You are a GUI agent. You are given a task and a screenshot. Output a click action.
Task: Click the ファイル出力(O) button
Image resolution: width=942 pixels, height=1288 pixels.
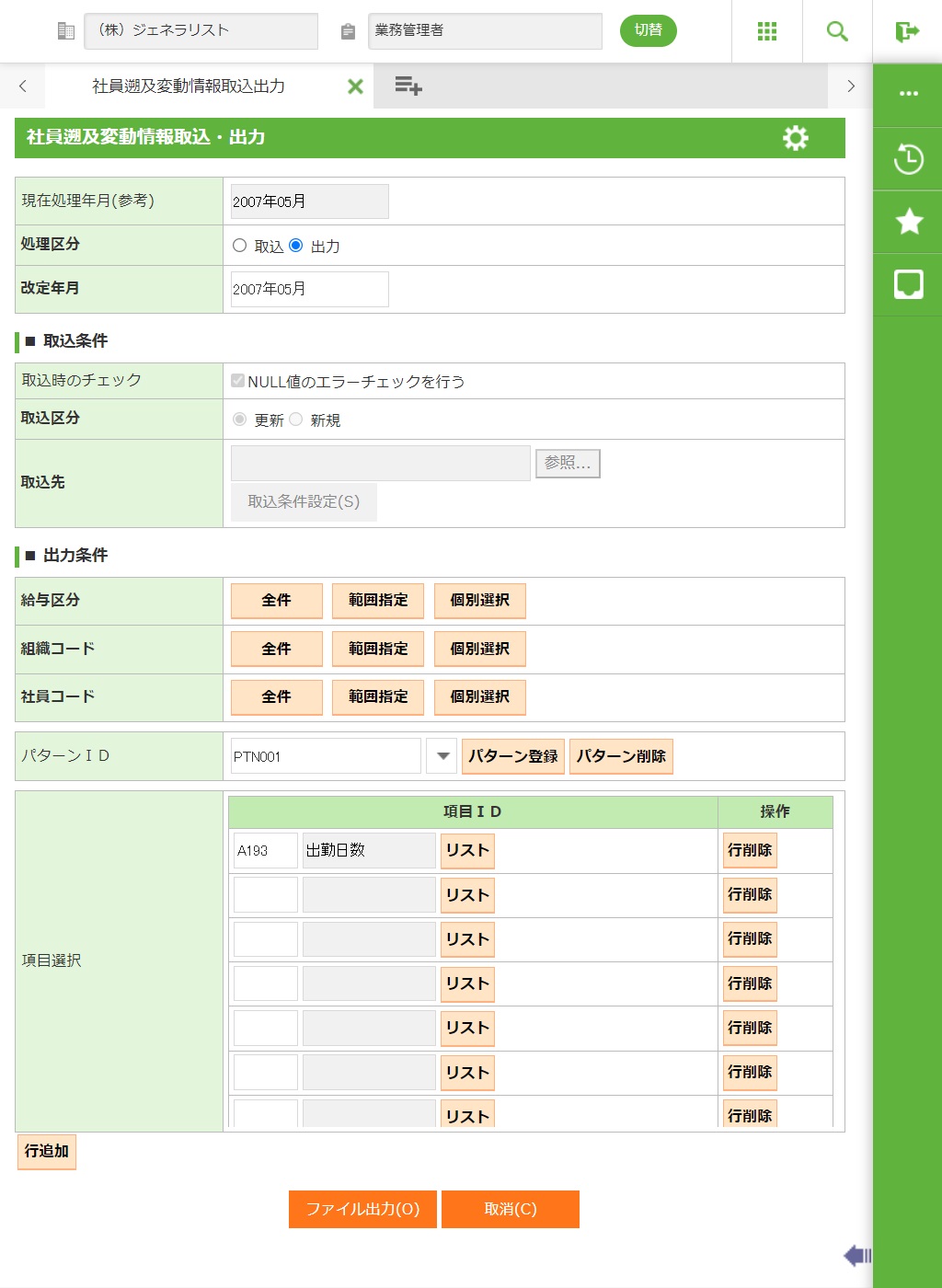[x=363, y=1209]
